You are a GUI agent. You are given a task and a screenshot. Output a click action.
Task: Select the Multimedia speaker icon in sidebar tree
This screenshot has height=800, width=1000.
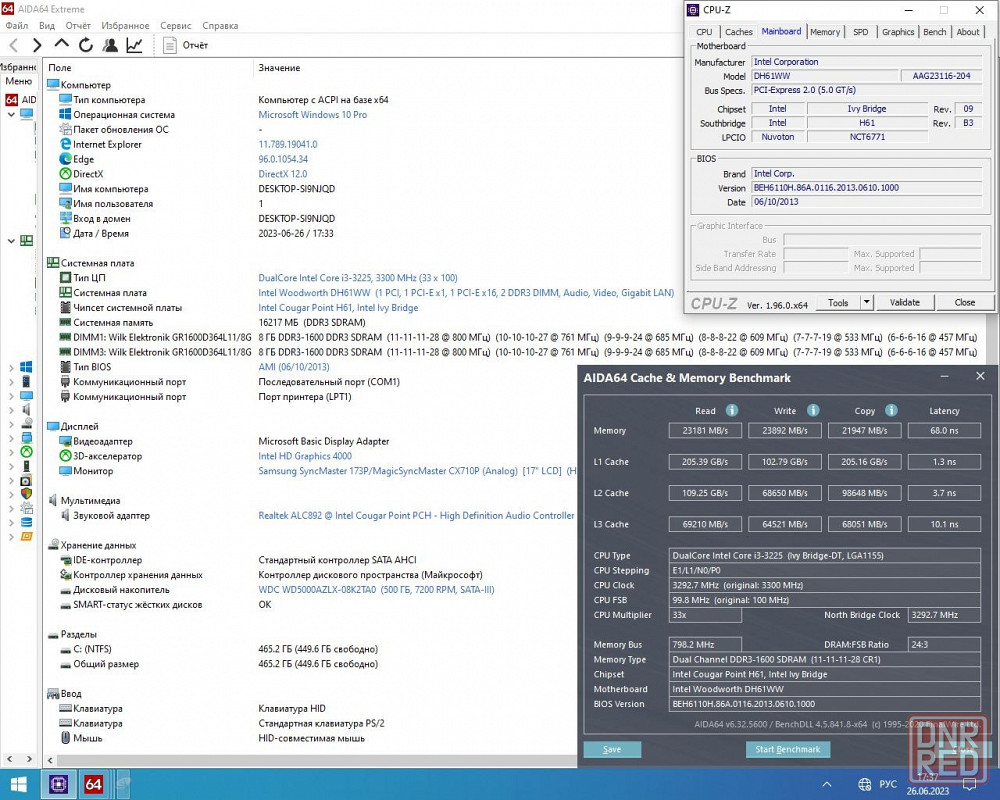(x=26, y=410)
